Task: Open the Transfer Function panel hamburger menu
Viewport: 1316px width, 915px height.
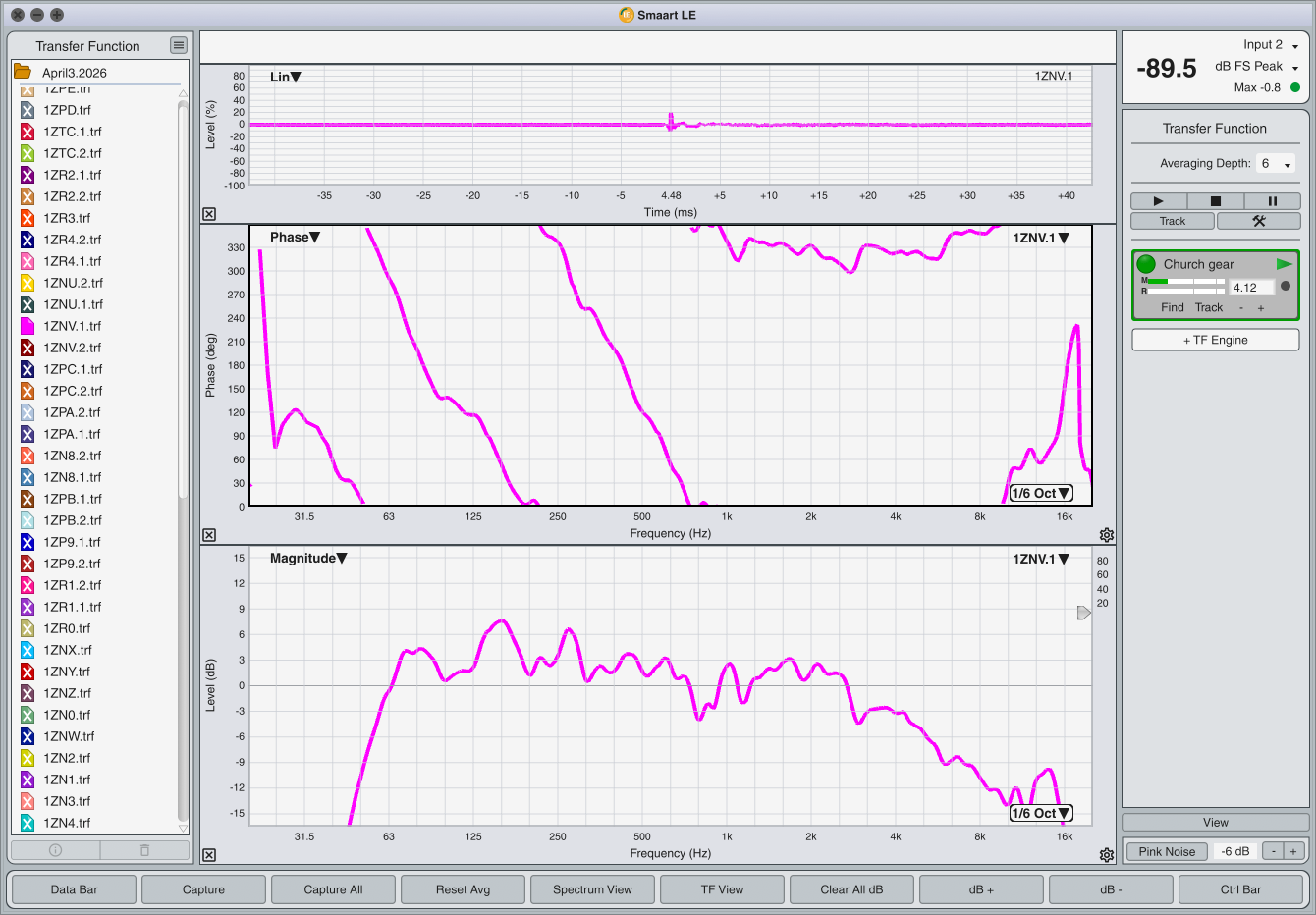Action: (x=178, y=45)
